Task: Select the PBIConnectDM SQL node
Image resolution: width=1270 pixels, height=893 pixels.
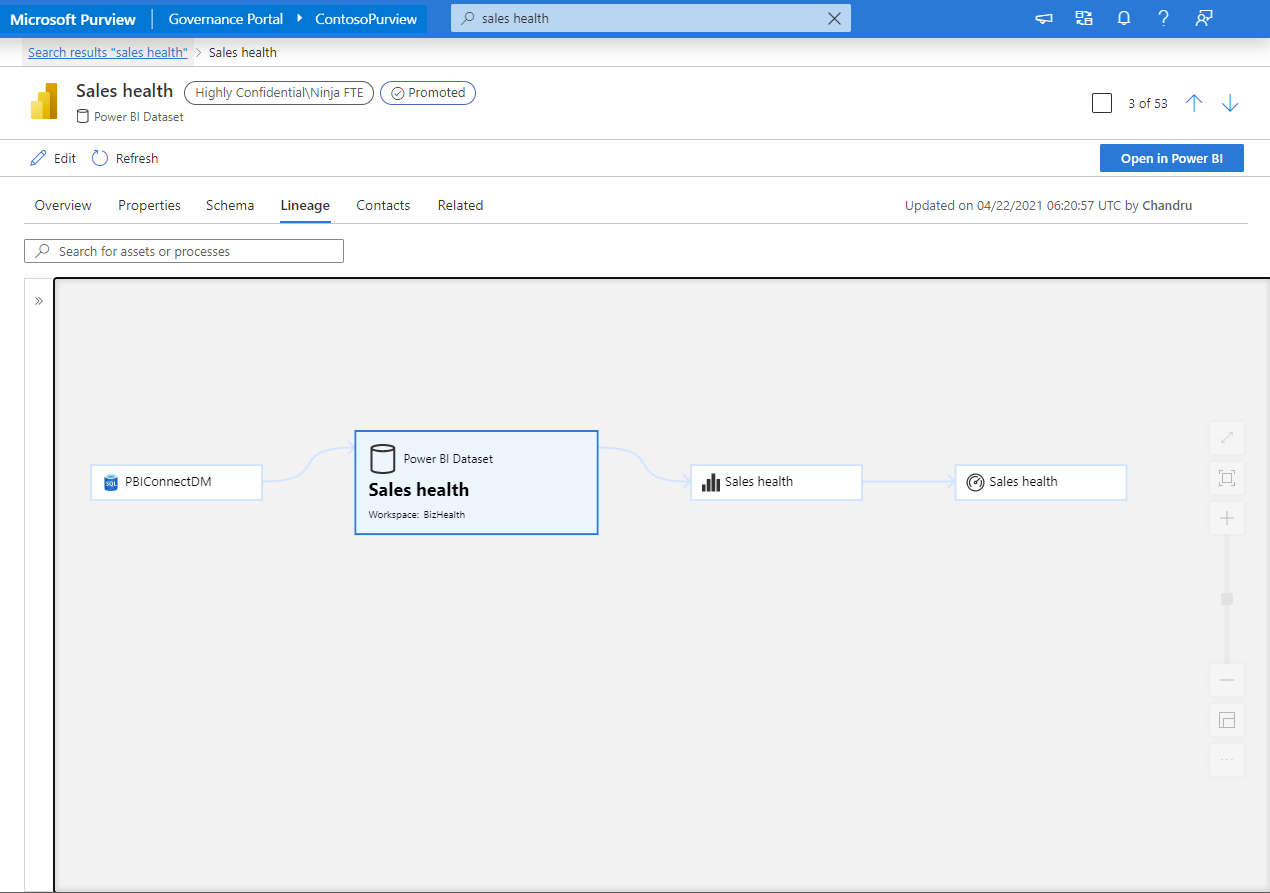Action: (x=176, y=482)
